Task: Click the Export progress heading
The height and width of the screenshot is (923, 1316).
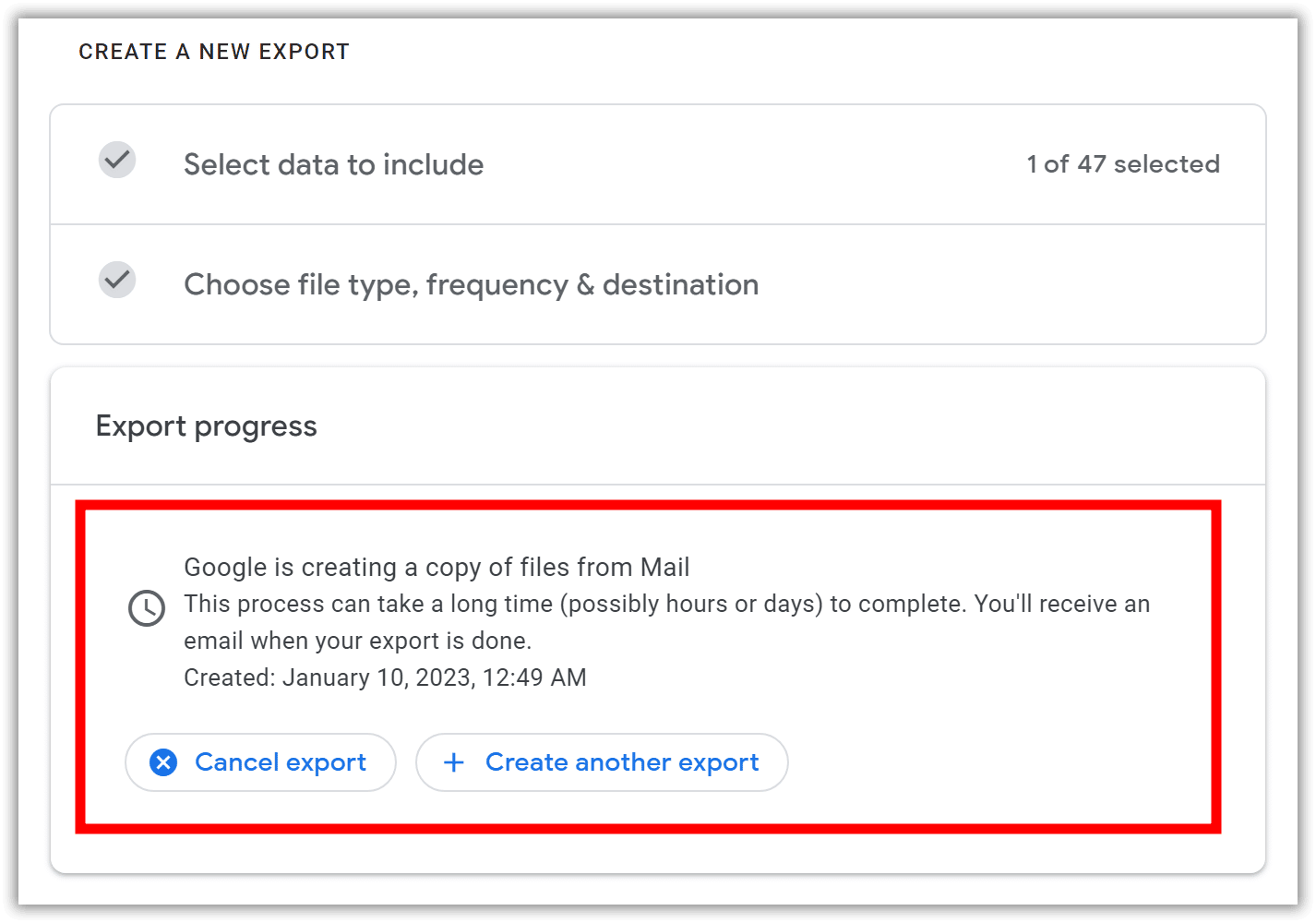Action: [207, 426]
